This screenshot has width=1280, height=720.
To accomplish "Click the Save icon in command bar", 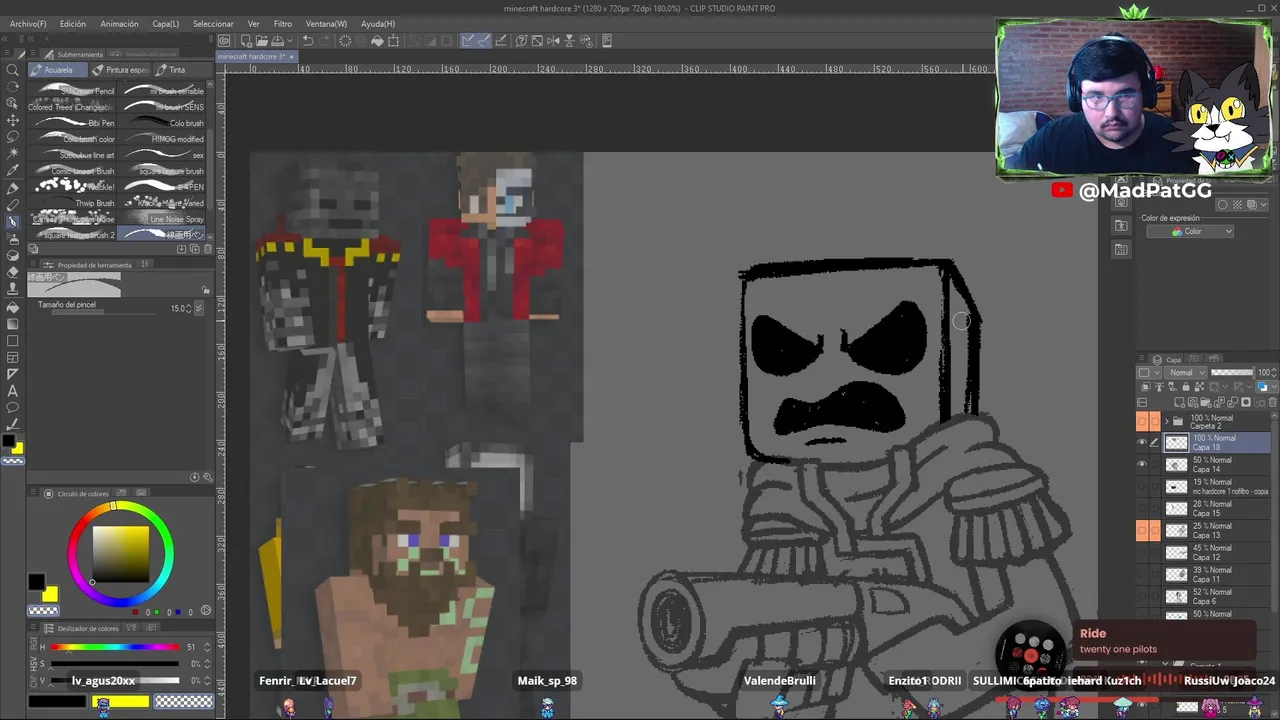I will coord(276,41).
